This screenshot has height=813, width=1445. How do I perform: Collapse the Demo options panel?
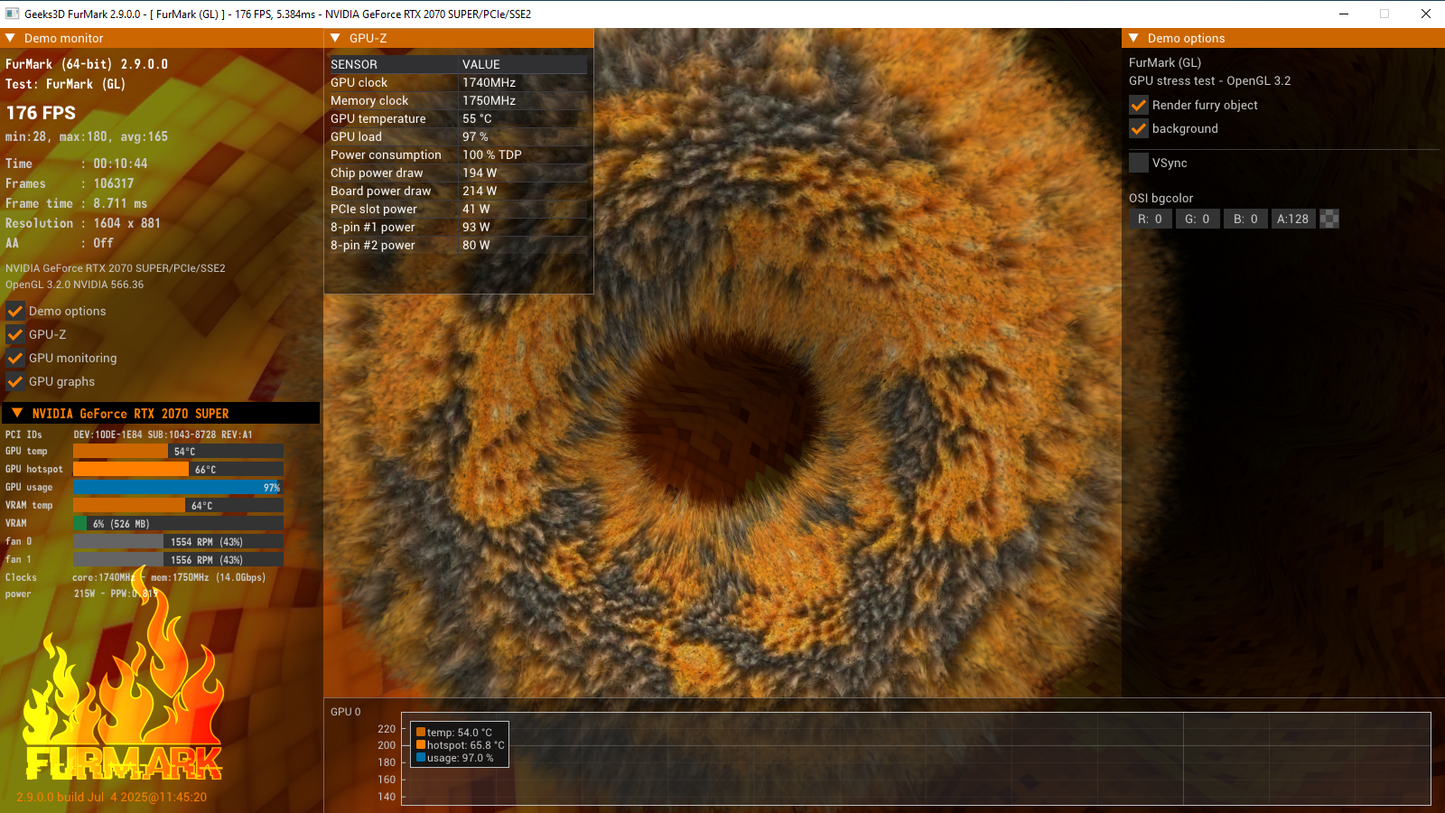1133,38
